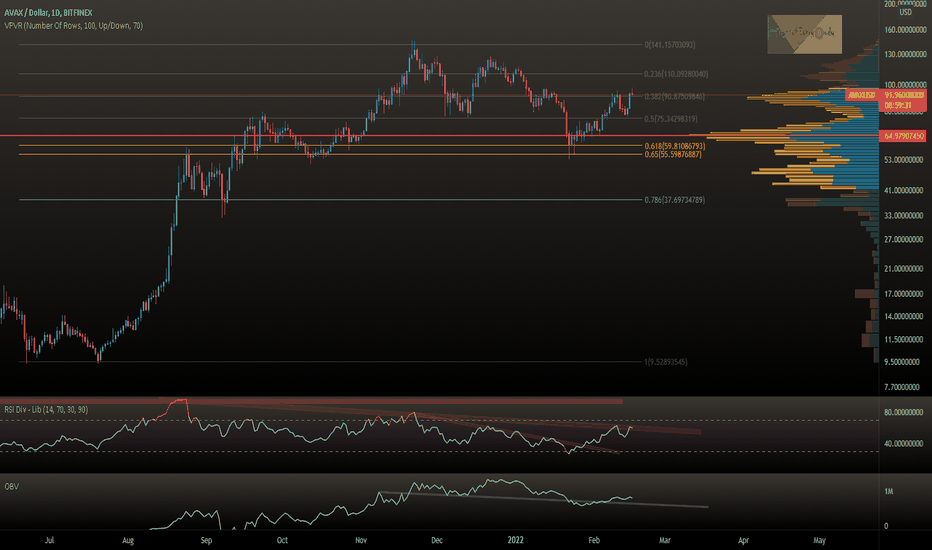Screen dimensions: 932x550
Task: Select the 0.65(55.59876887) Fibonacci label
Action: tap(673, 155)
